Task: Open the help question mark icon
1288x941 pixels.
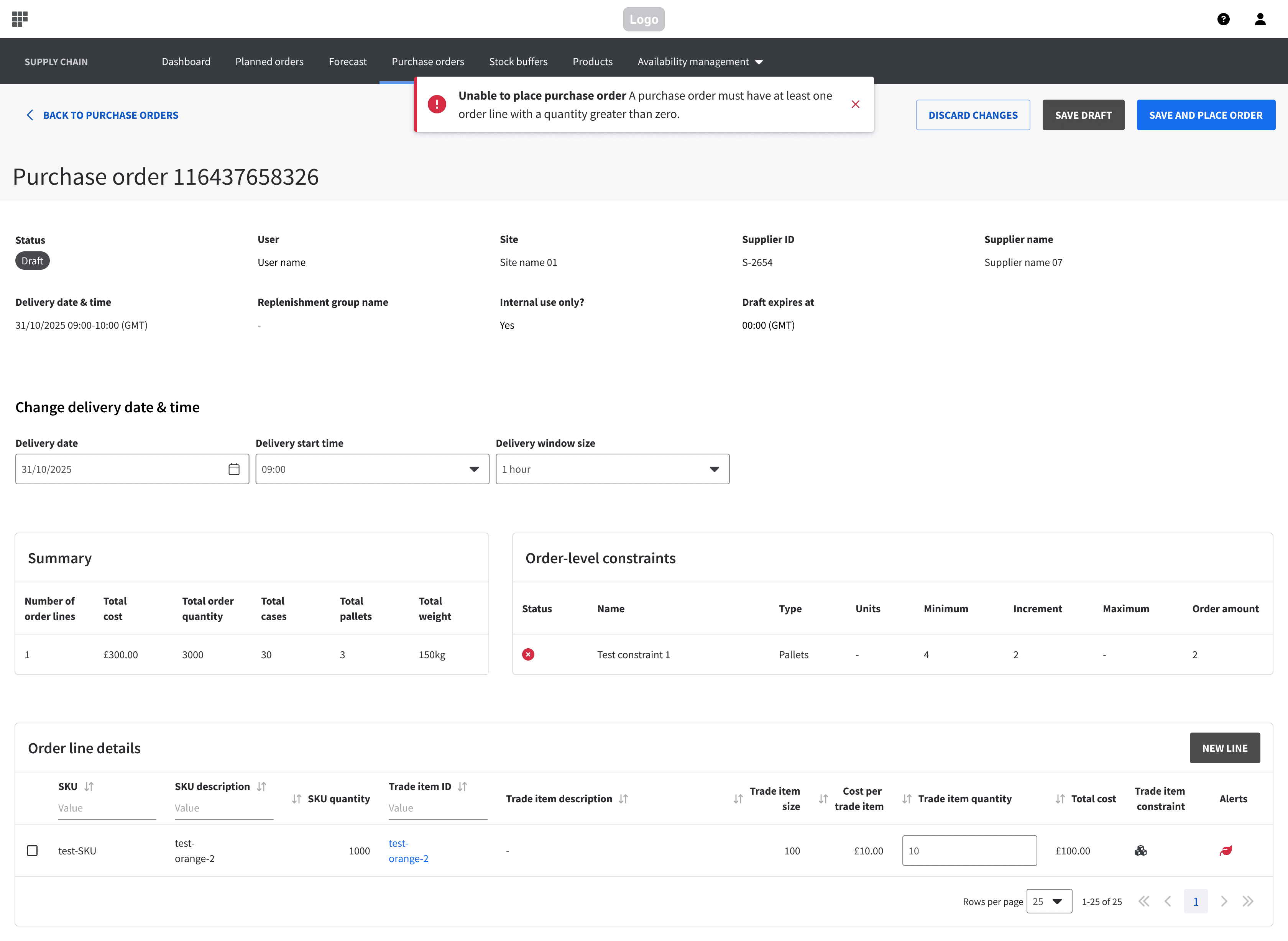Action: coord(1223,20)
